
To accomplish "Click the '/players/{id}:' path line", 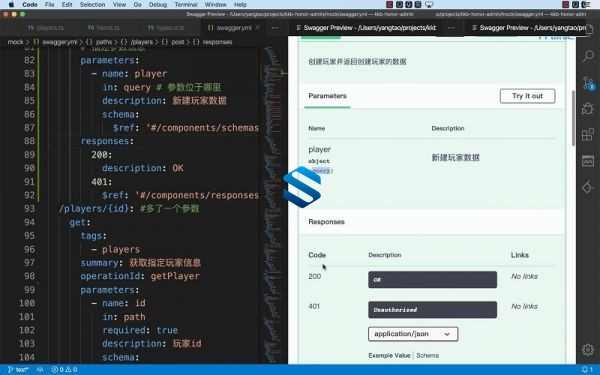I will tap(96, 209).
